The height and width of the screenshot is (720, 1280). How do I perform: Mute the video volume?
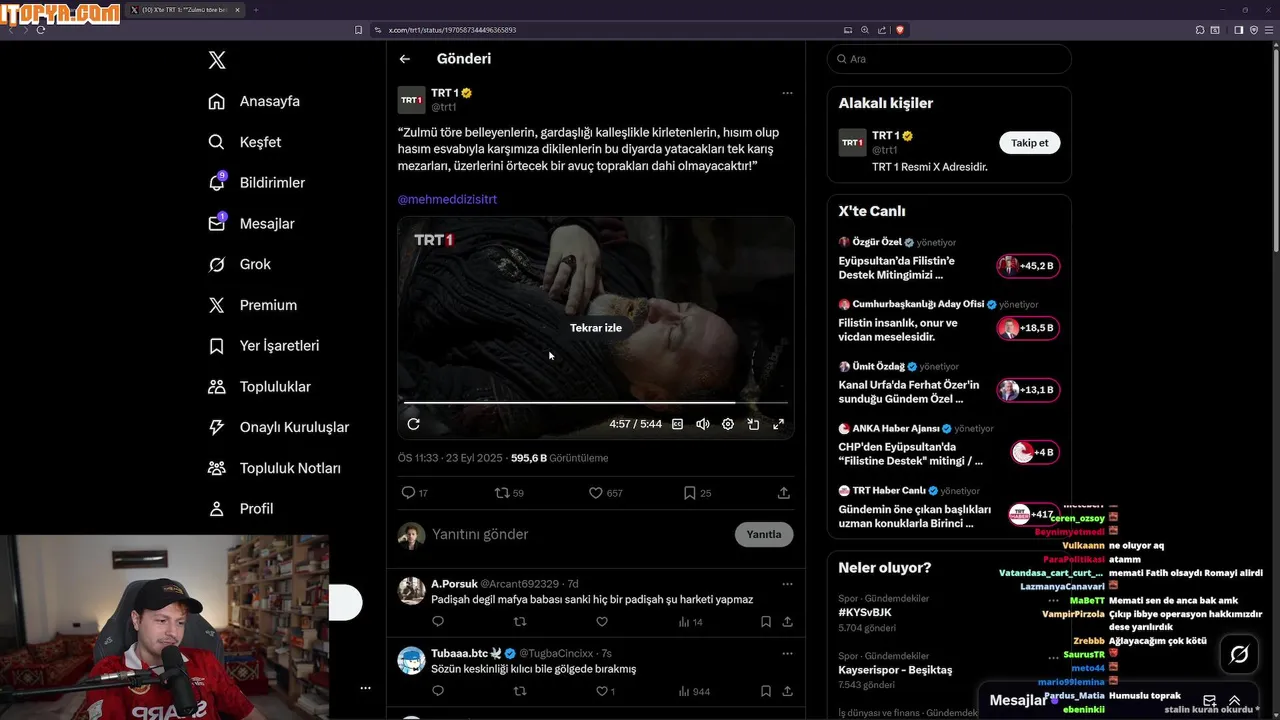[x=702, y=424]
